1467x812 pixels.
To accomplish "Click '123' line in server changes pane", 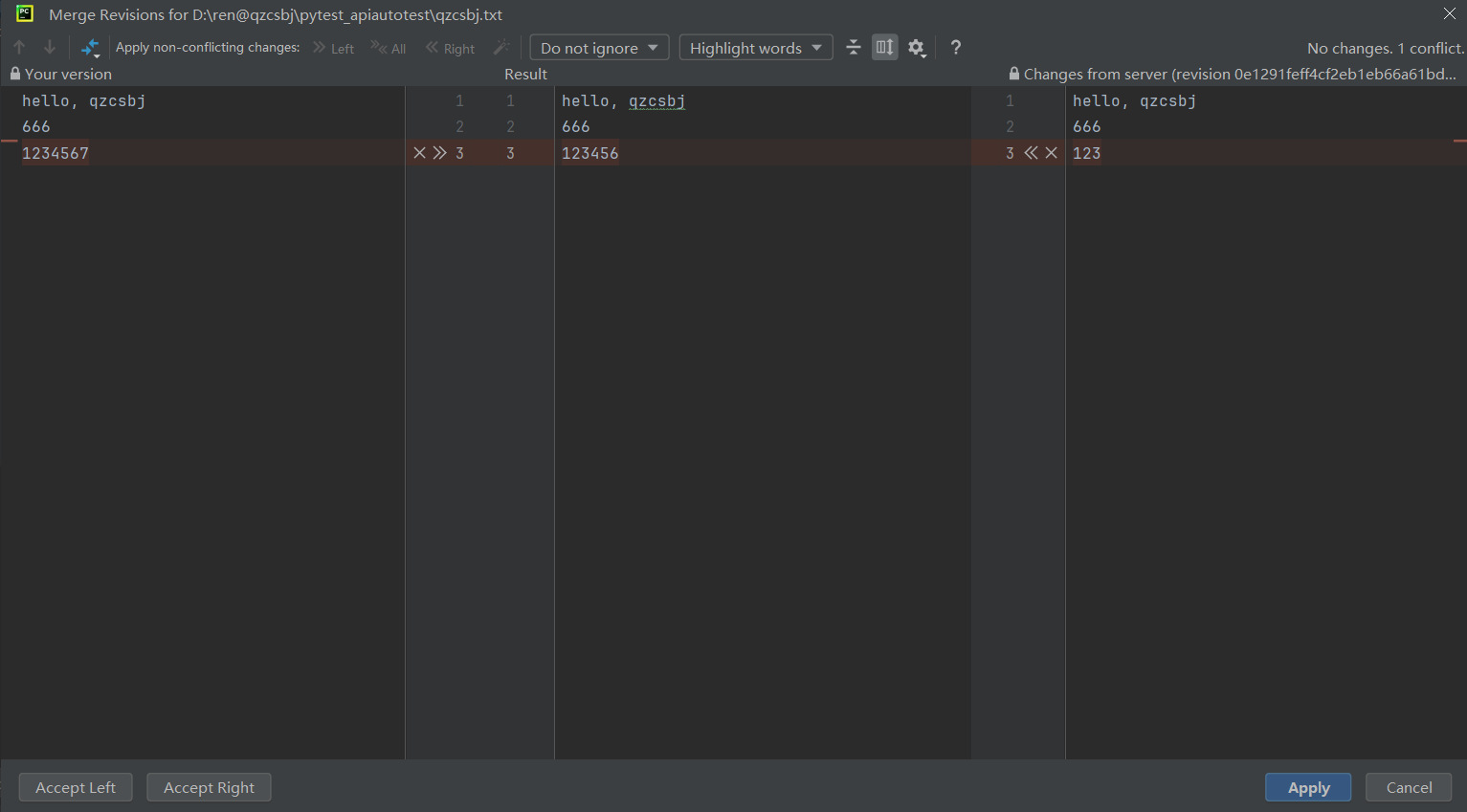I will 1087,153.
